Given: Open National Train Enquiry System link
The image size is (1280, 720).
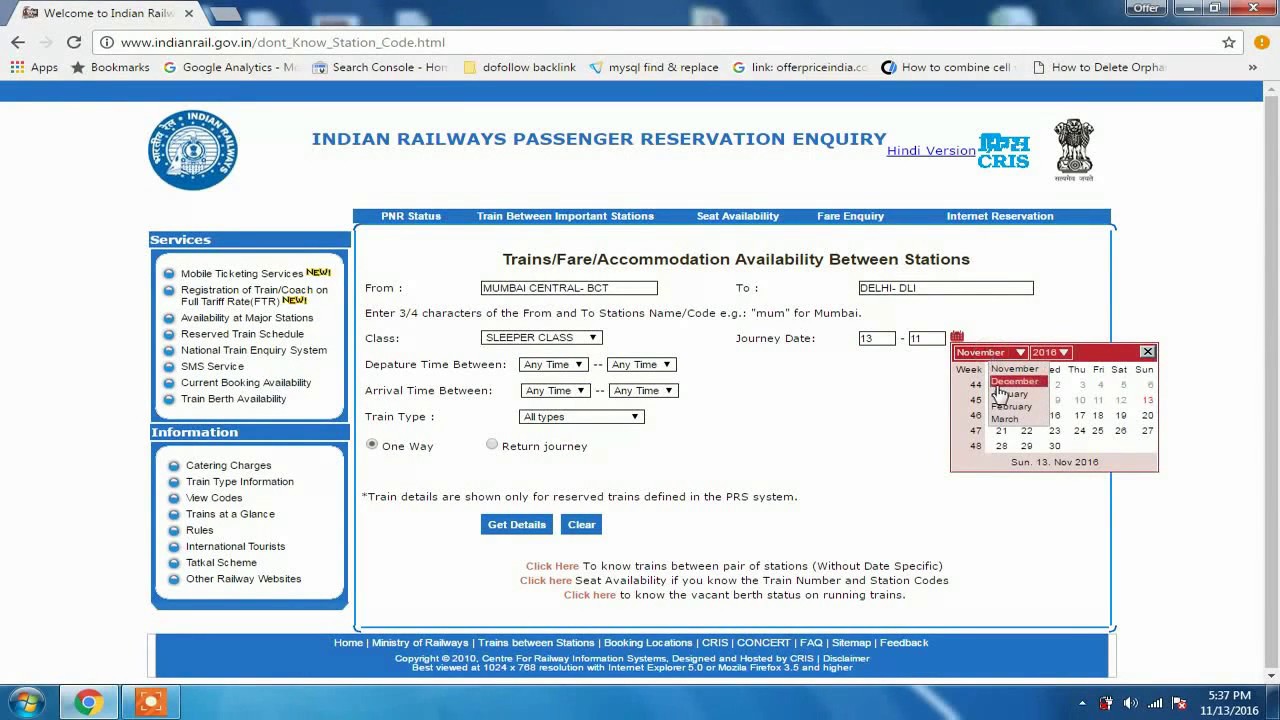Looking at the screenshot, I should (x=254, y=350).
